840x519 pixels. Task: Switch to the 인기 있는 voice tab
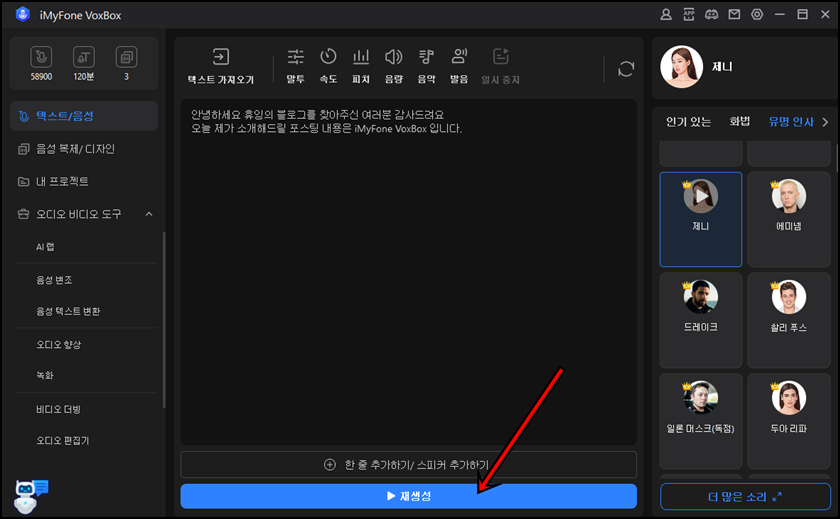(x=688, y=122)
